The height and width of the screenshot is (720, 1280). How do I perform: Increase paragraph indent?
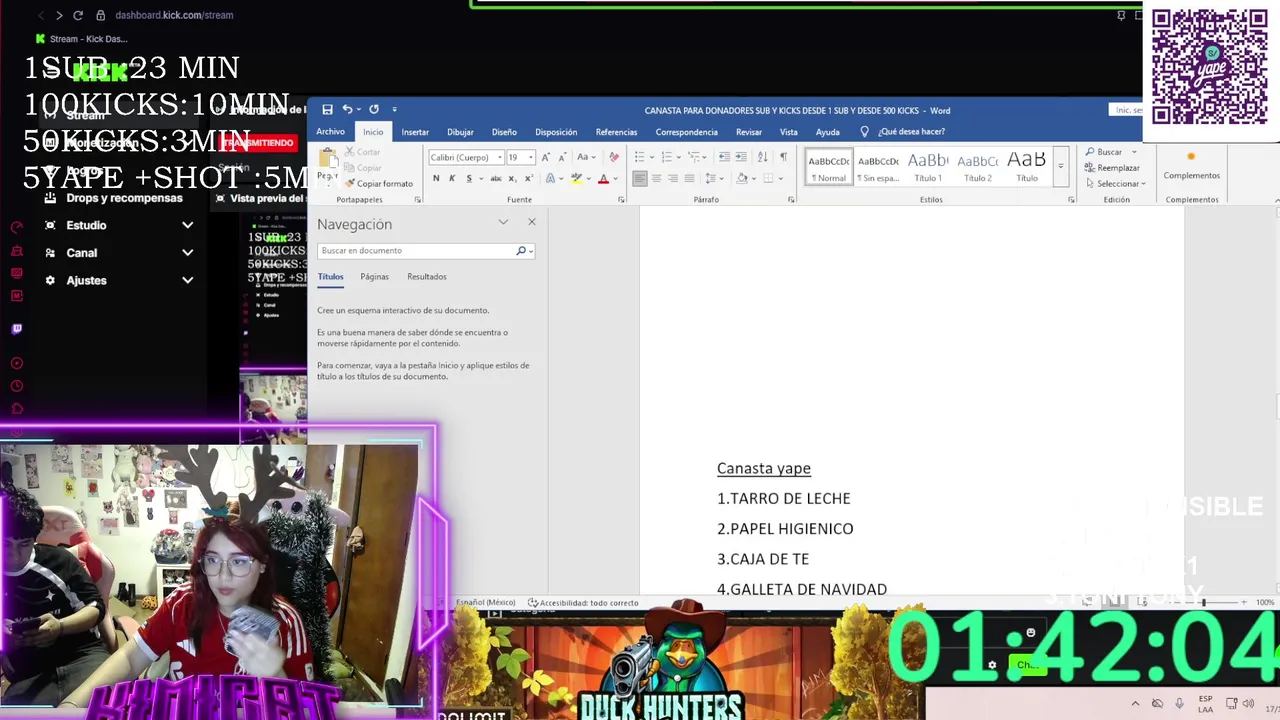741,157
